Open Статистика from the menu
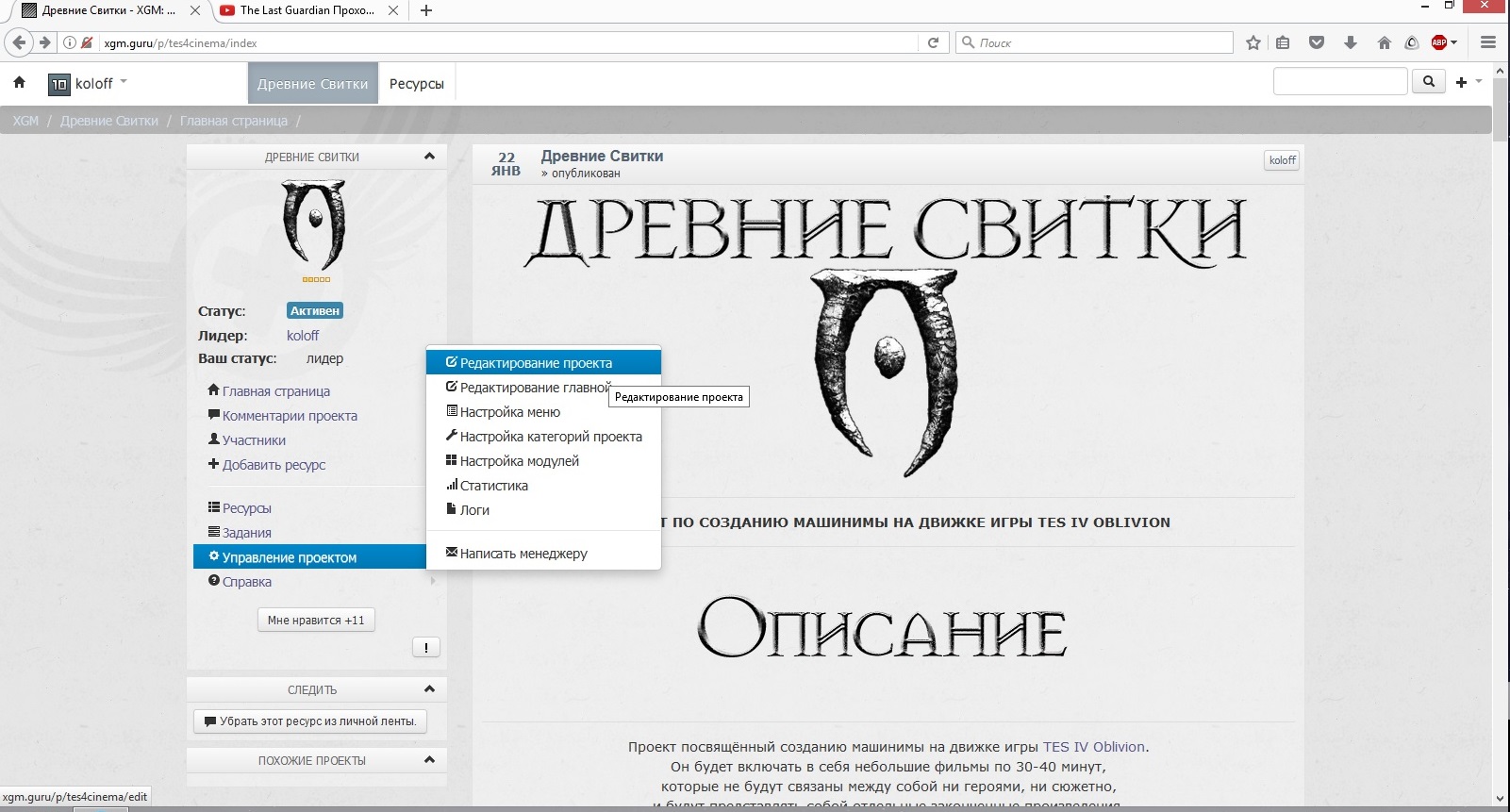 tap(543, 486)
